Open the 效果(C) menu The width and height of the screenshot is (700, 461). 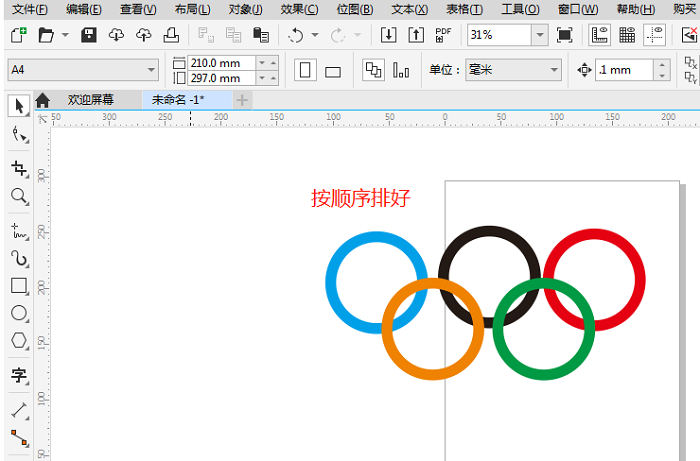click(299, 9)
